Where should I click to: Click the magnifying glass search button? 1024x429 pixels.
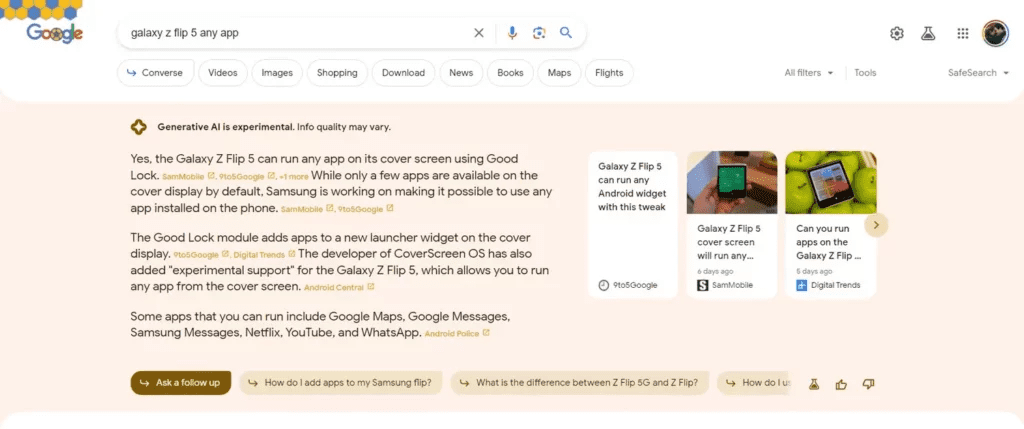pos(566,33)
